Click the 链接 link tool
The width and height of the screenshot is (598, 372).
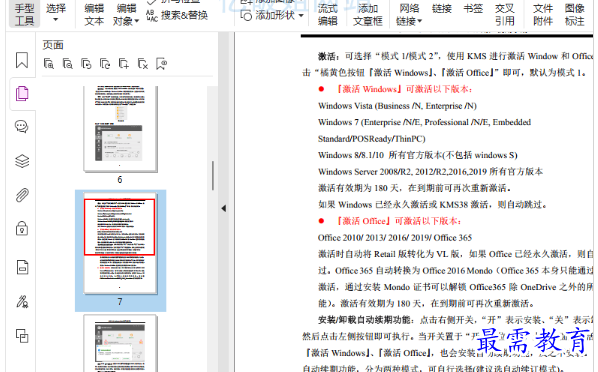point(442,9)
